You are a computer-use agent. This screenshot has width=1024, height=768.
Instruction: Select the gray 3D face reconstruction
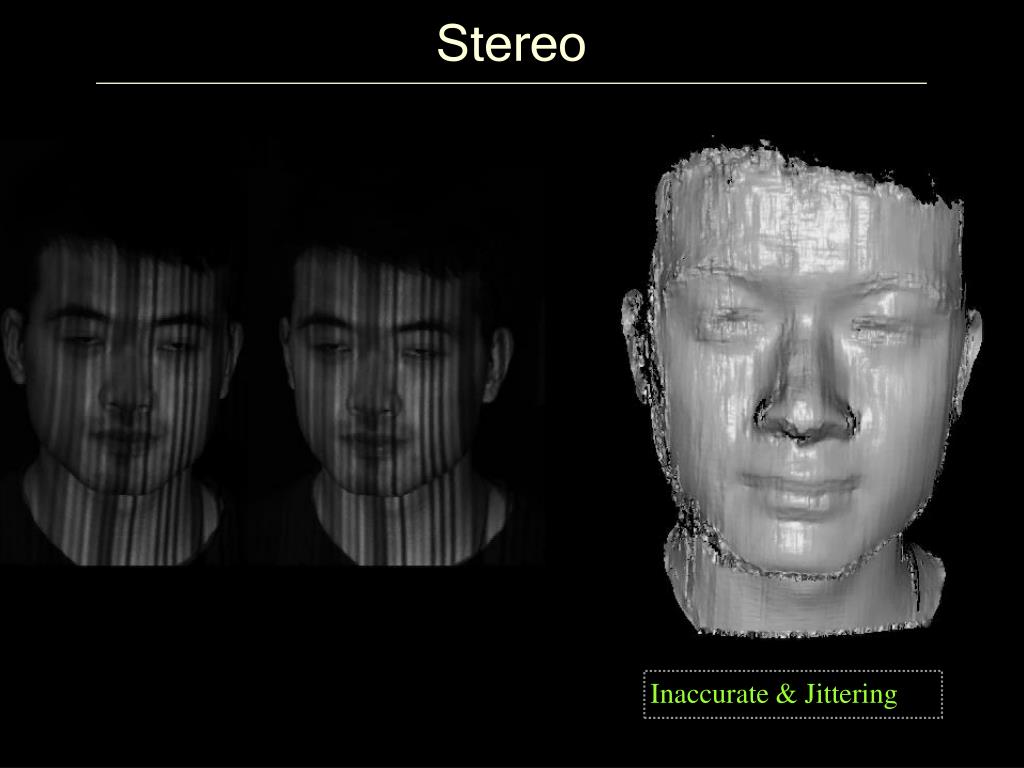pos(802,388)
